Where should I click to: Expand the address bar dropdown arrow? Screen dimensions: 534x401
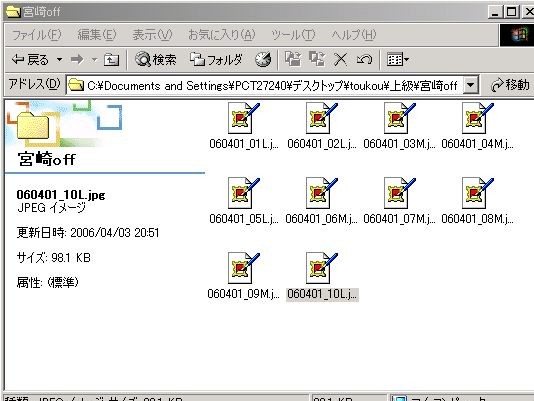tap(470, 85)
